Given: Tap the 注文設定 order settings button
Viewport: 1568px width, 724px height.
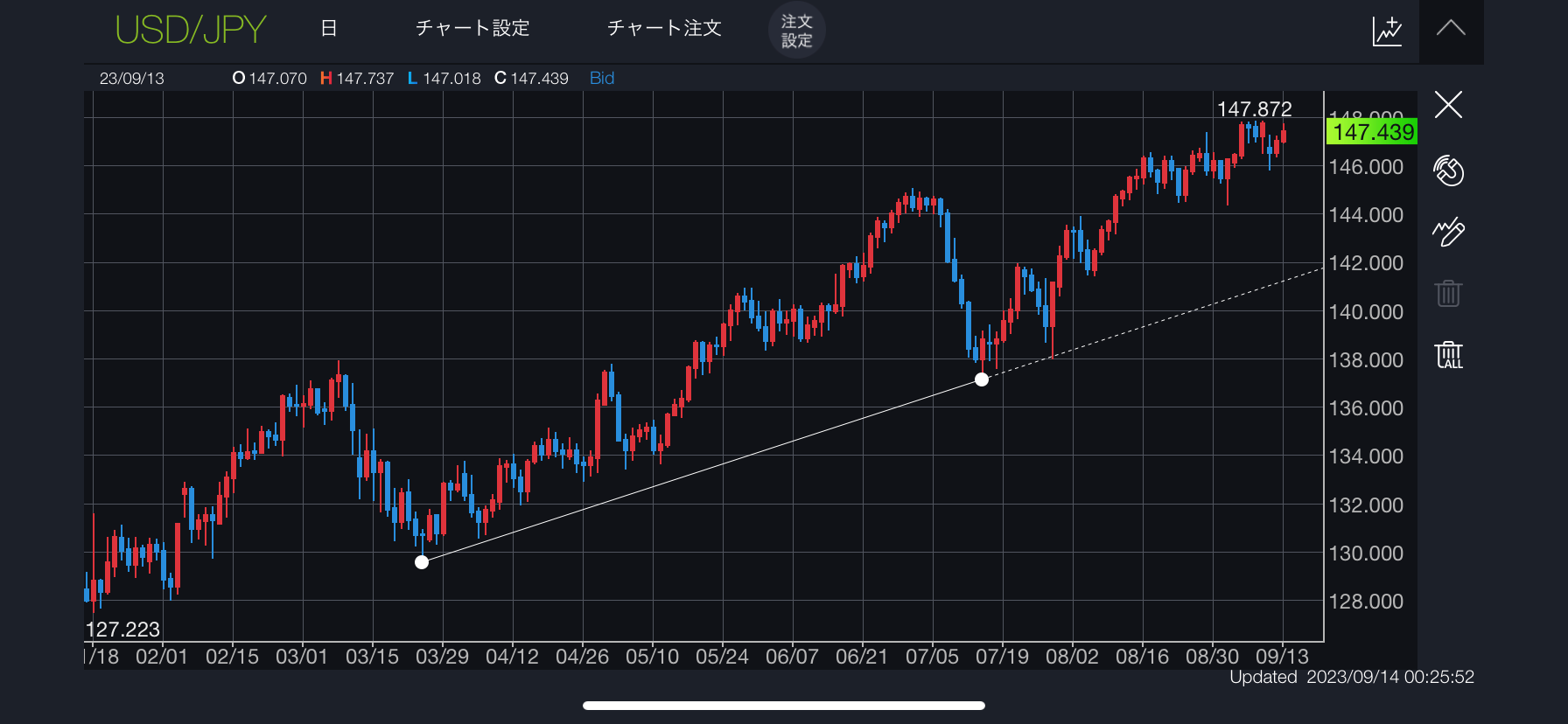Looking at the screenshot, I should (x=796, y=31).
